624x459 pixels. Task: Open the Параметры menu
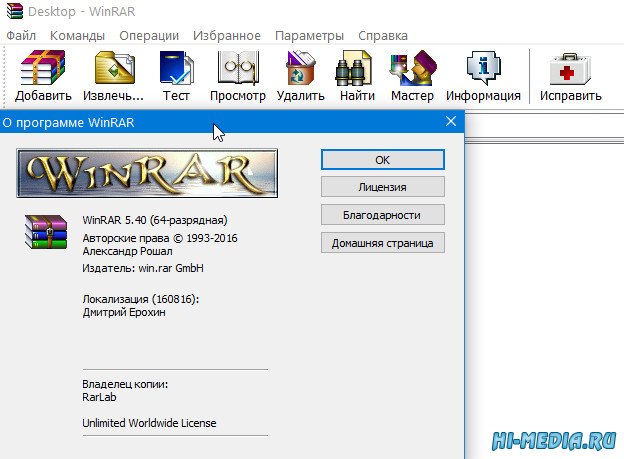pos(309,35)
